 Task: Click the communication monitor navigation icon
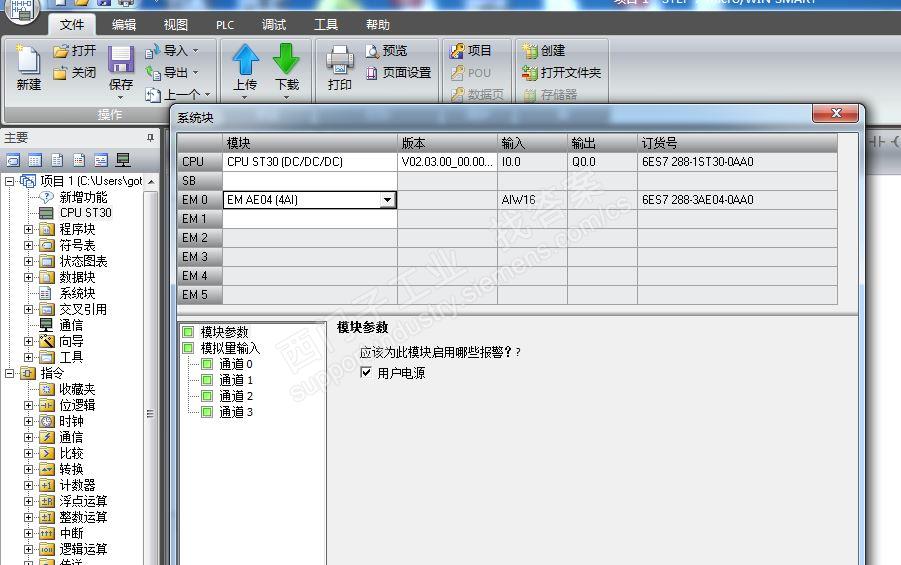[x=123, y=160]
